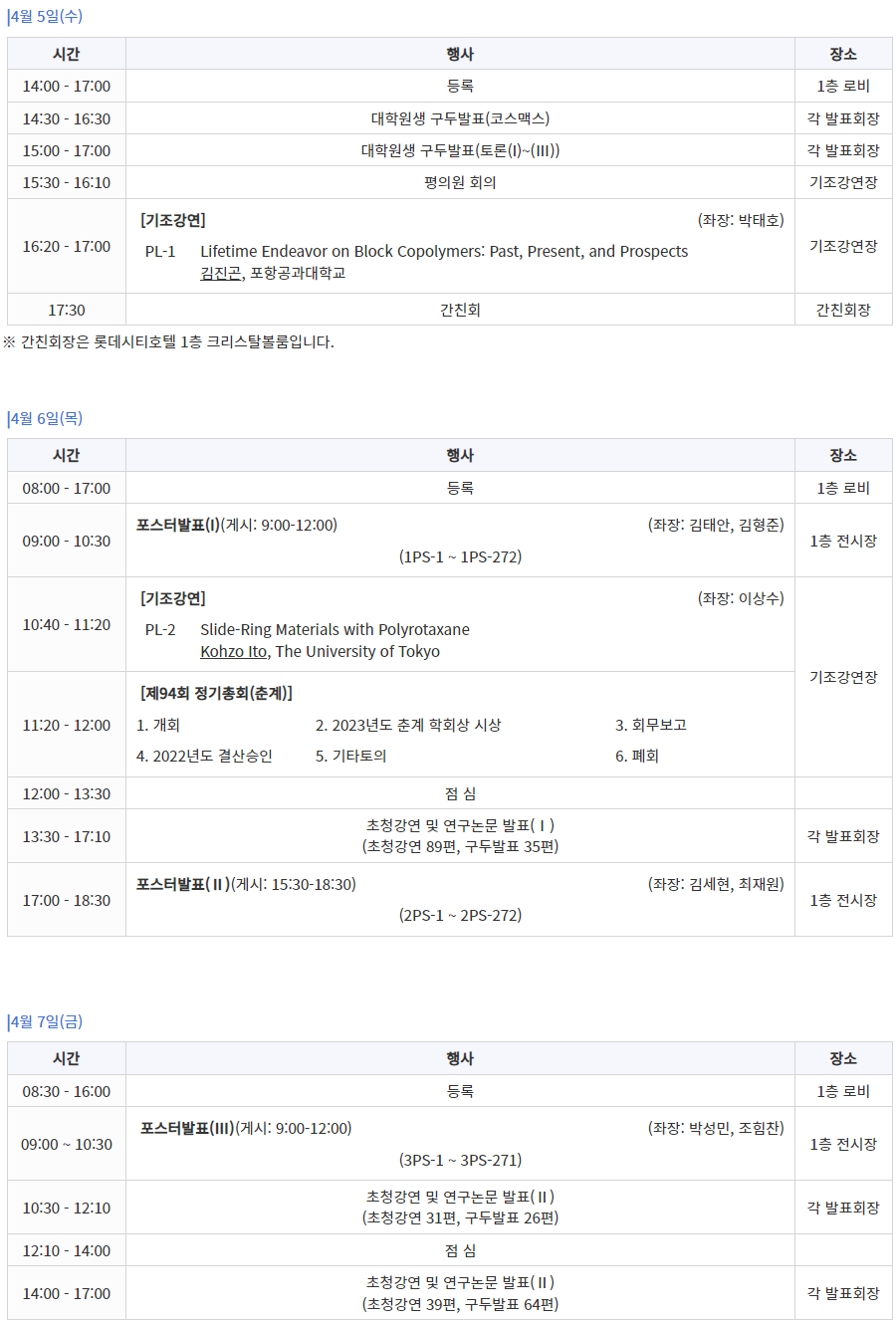
Task: Click the 김진곤 speaker name link
Action: pos(220,273)
